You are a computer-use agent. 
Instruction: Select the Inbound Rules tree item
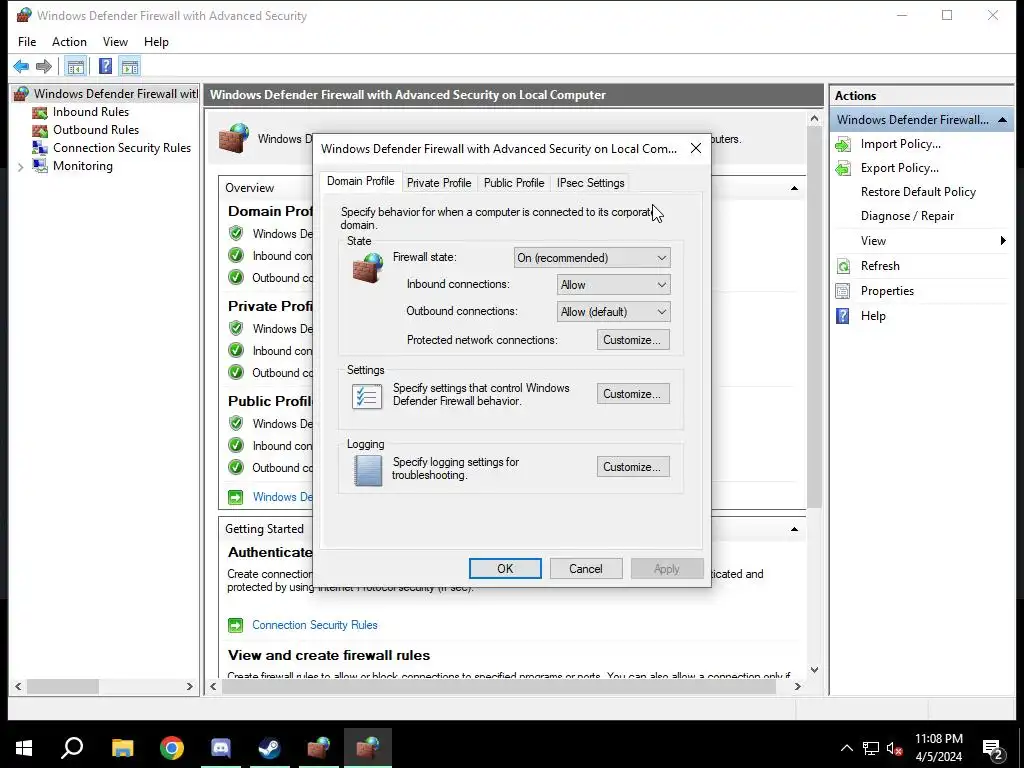91,112
